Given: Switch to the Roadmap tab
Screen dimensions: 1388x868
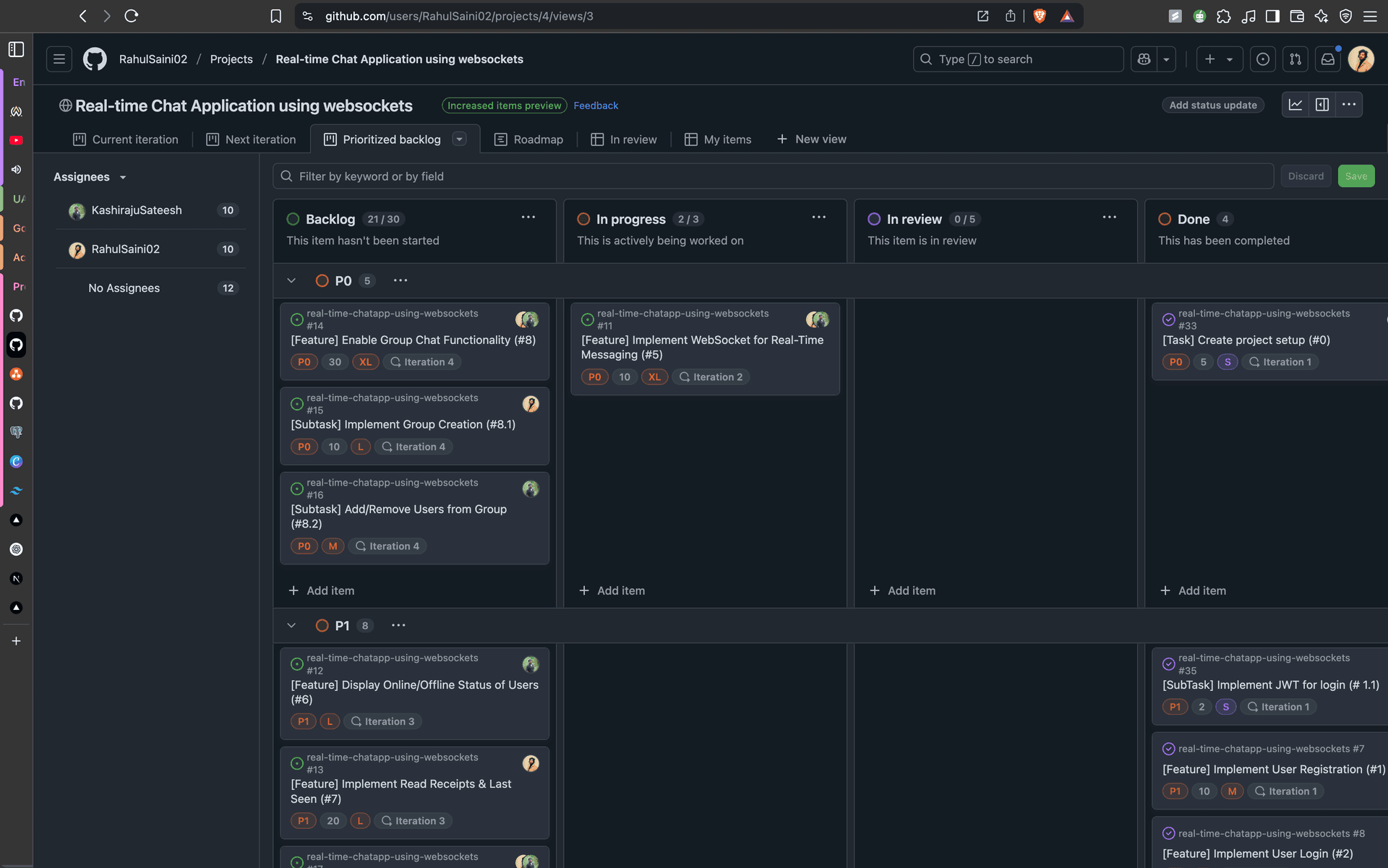Looking at the screenshot, I should coord(528,139).
